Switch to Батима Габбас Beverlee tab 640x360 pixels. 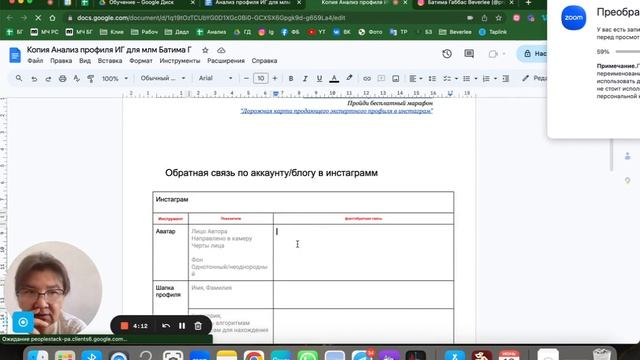pos(466,3)
